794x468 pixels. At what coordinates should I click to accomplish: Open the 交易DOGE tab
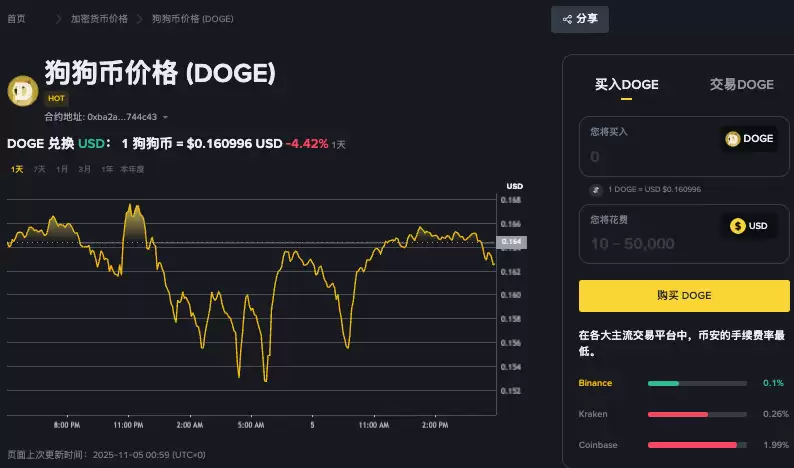[741, 85]
